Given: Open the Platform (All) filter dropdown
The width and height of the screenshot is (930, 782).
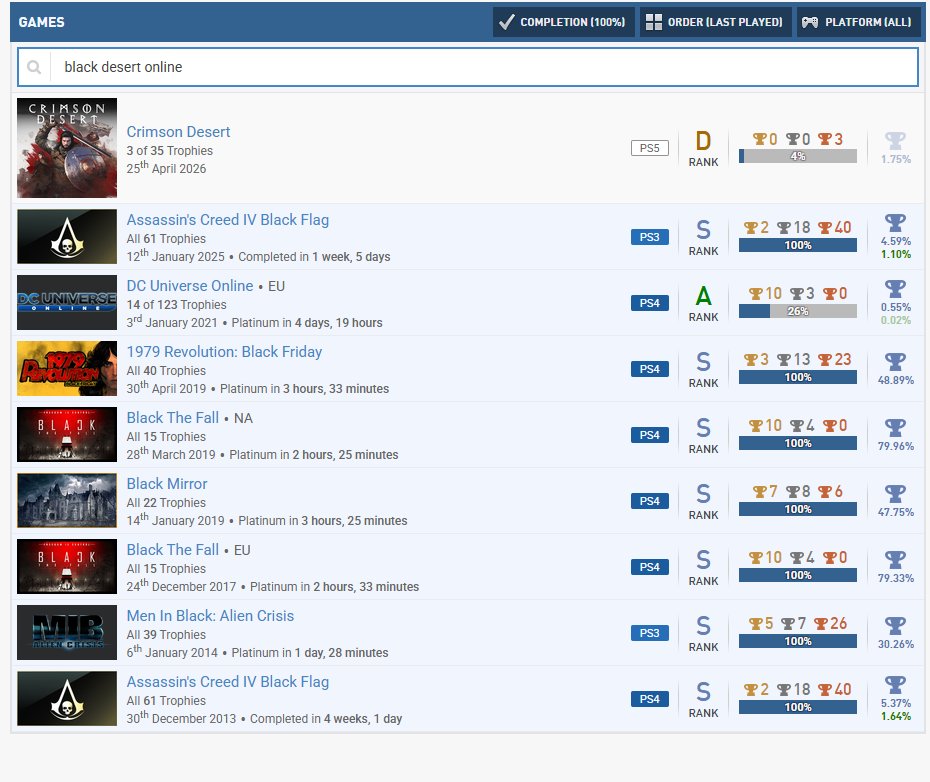Looking at the screenshot, I should pos(858,22).
